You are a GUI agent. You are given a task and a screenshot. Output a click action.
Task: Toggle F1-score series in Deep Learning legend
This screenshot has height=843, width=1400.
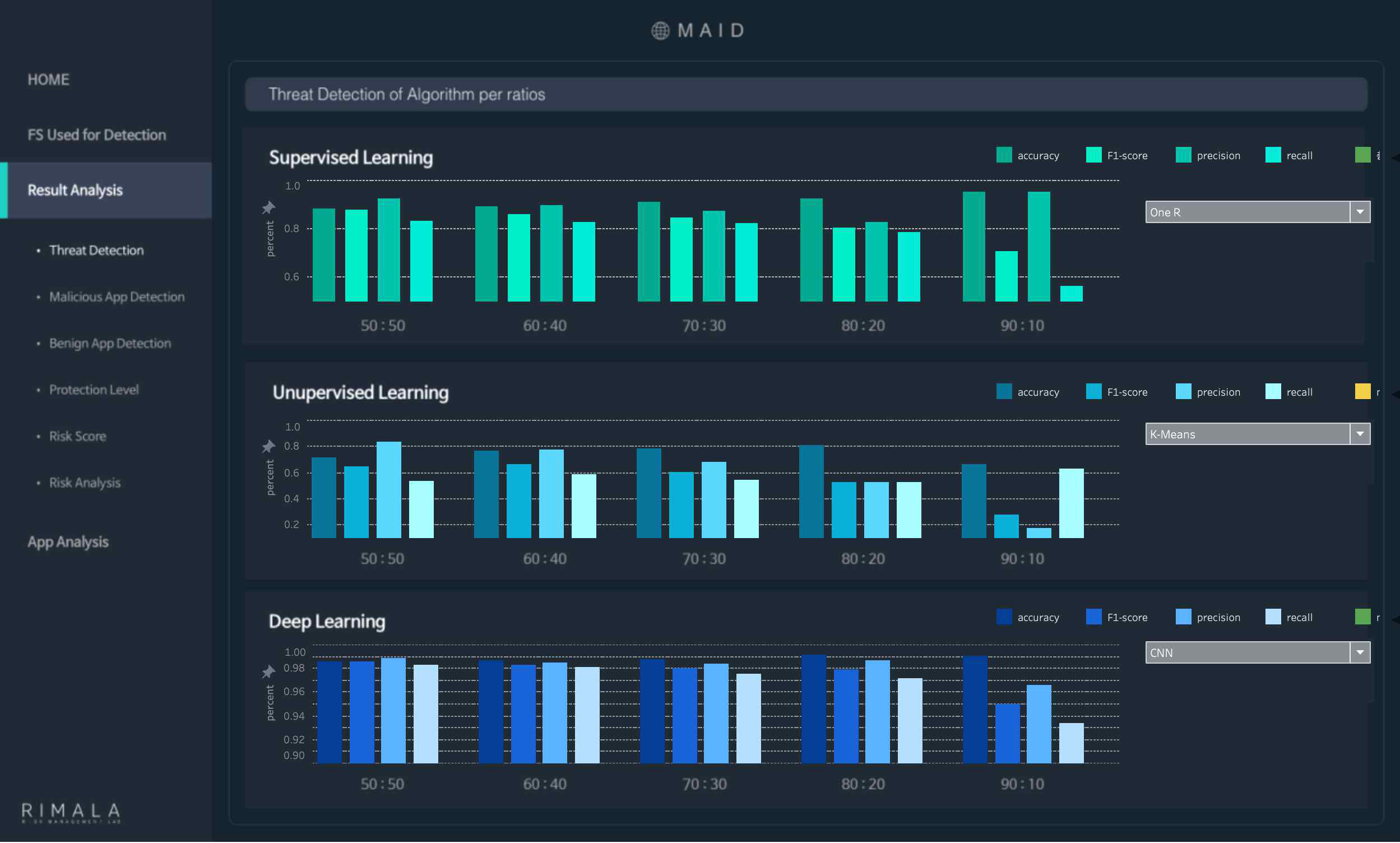click(1116, 618)
